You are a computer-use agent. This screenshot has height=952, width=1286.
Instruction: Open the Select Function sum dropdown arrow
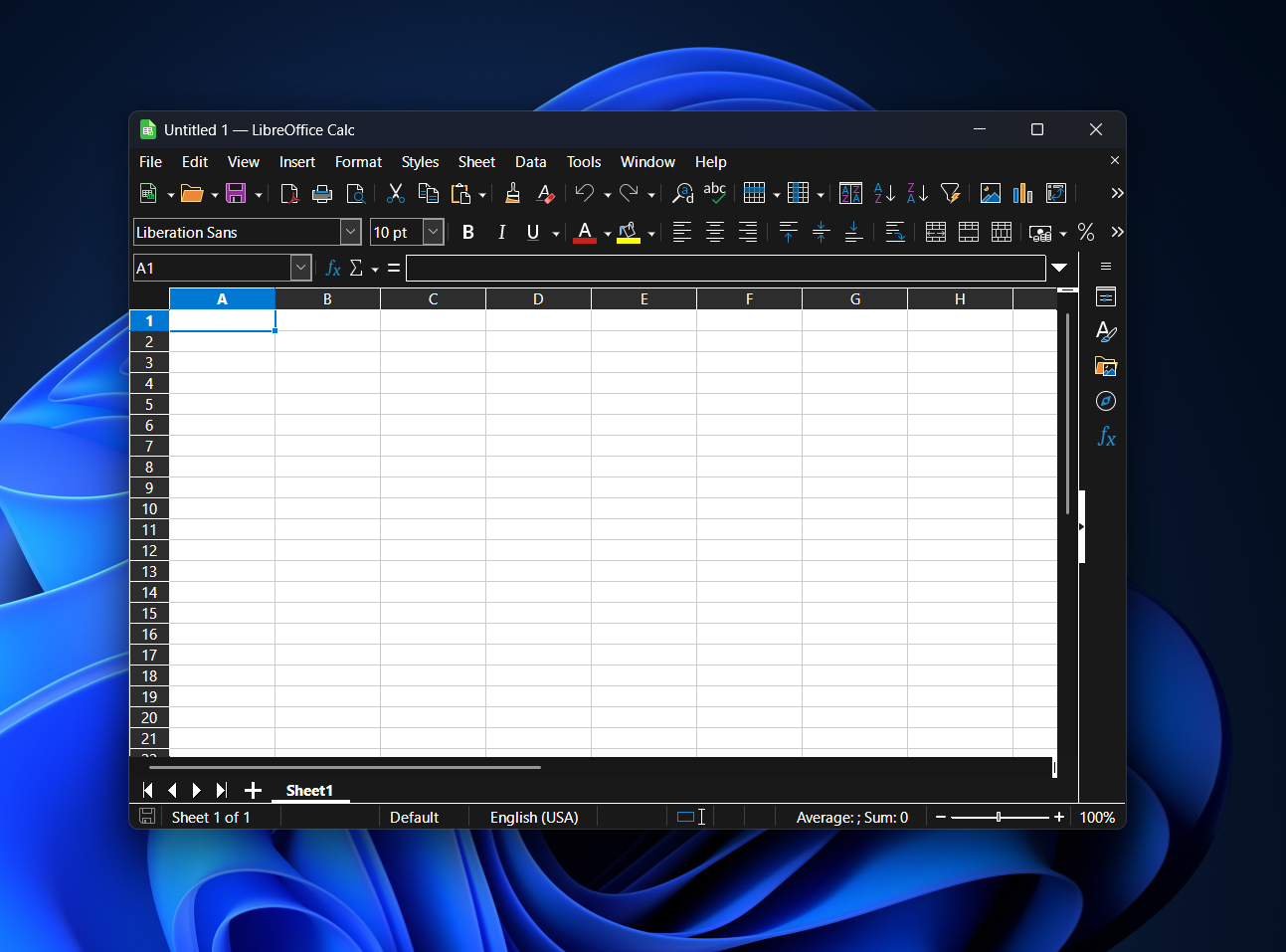pos(375,269)
